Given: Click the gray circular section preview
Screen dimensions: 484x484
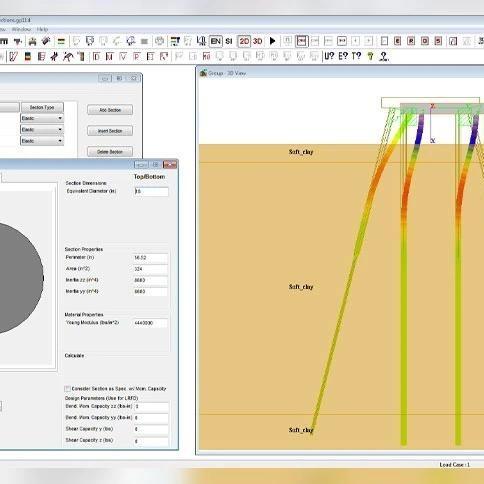Looking at the screenshot, I should pyautogui.click(x=21, y=278).
